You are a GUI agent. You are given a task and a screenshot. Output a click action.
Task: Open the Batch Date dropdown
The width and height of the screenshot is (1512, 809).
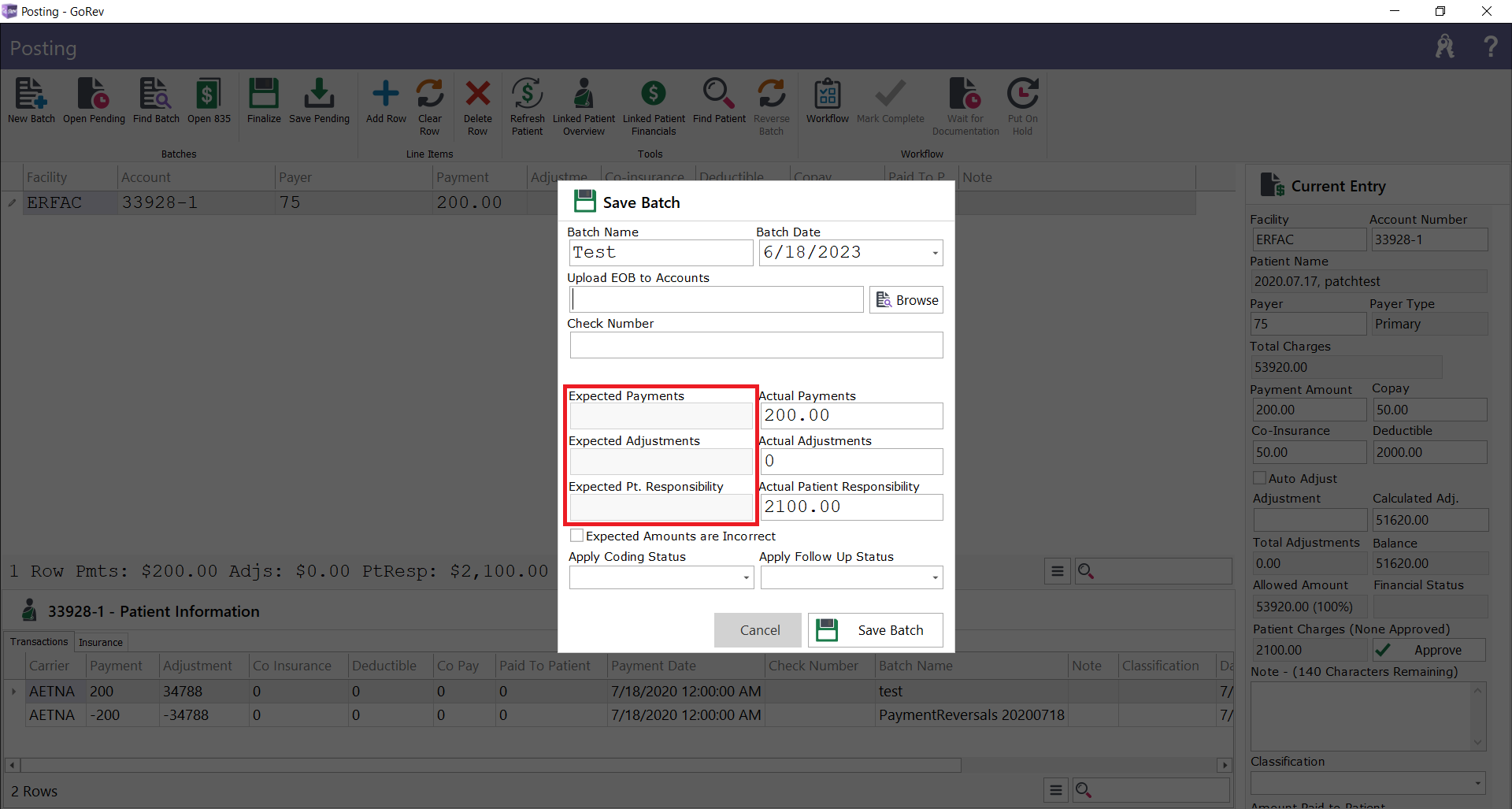[x=934, y=253]
